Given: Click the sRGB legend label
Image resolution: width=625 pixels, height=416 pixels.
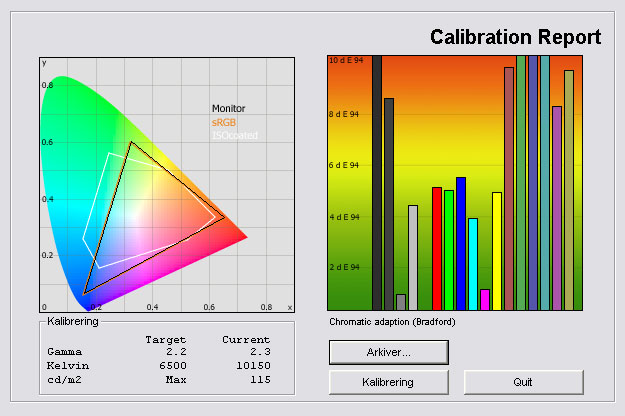Looking at the screenshot, I should pos(224,122).
